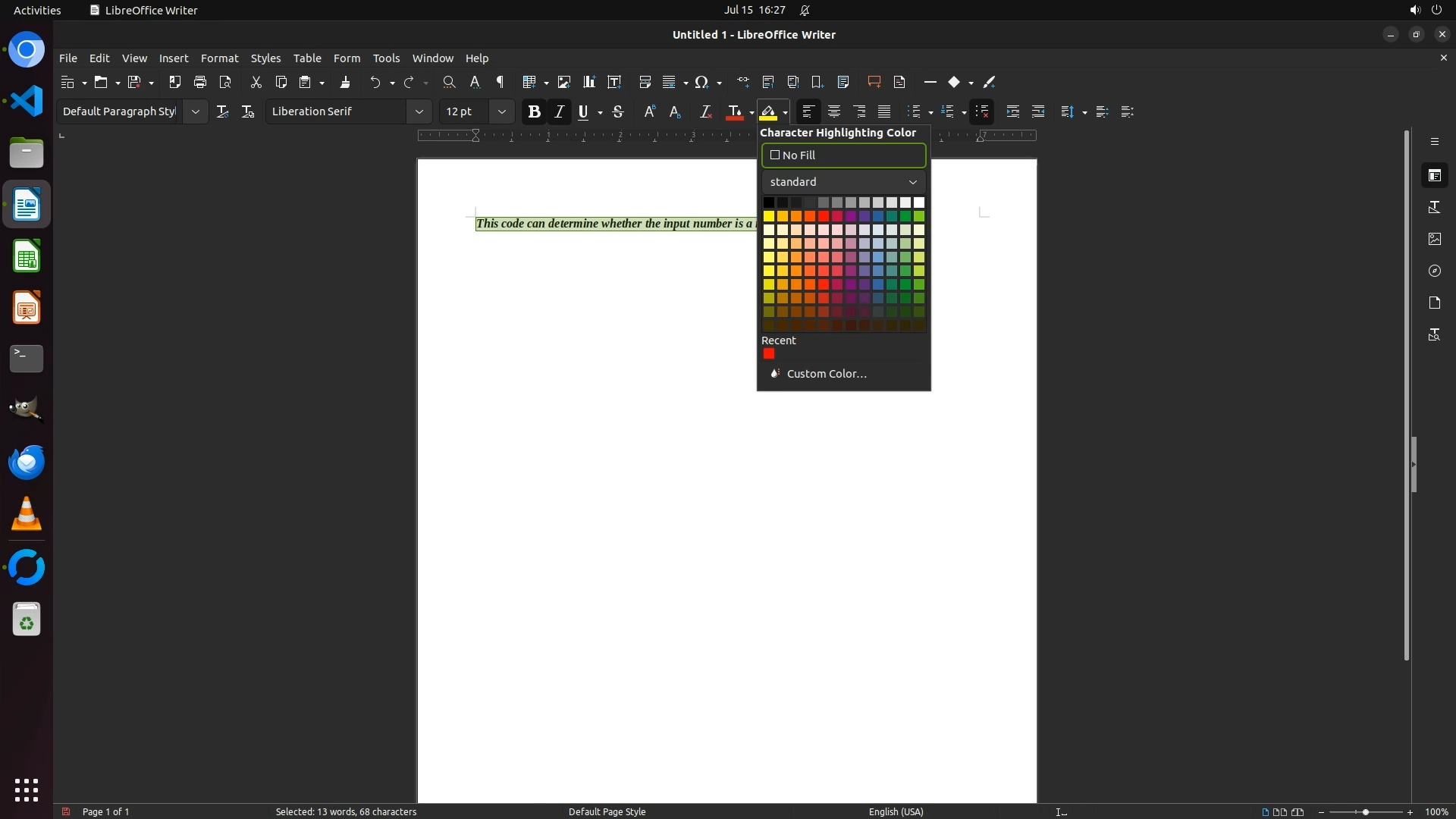Image resolution: width=1456 pixels, height=819 pixels.
Task: Open the sidebar Gallery image icon
Action: pos(1434,239)
